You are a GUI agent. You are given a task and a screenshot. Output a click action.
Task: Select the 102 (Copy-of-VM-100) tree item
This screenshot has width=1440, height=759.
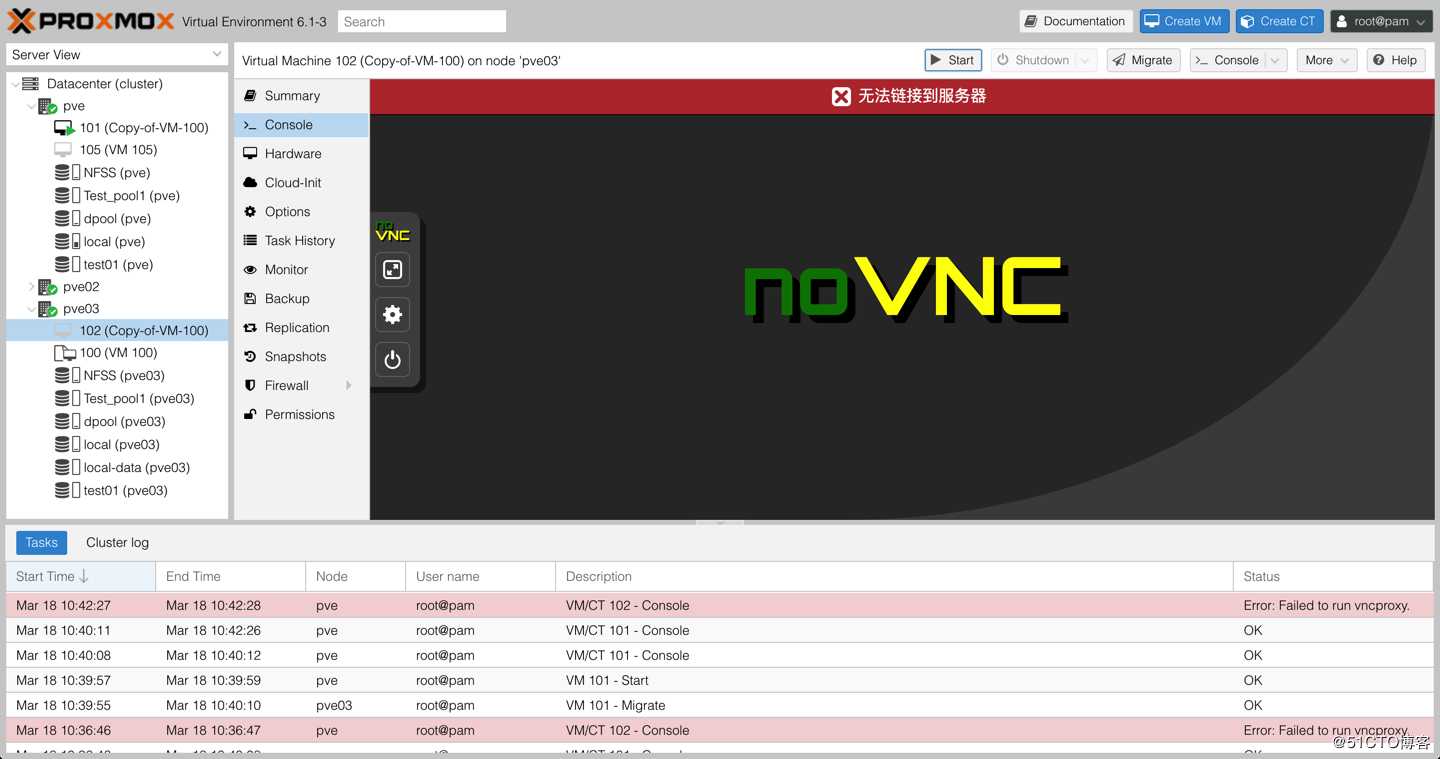[x=117, y=331]
